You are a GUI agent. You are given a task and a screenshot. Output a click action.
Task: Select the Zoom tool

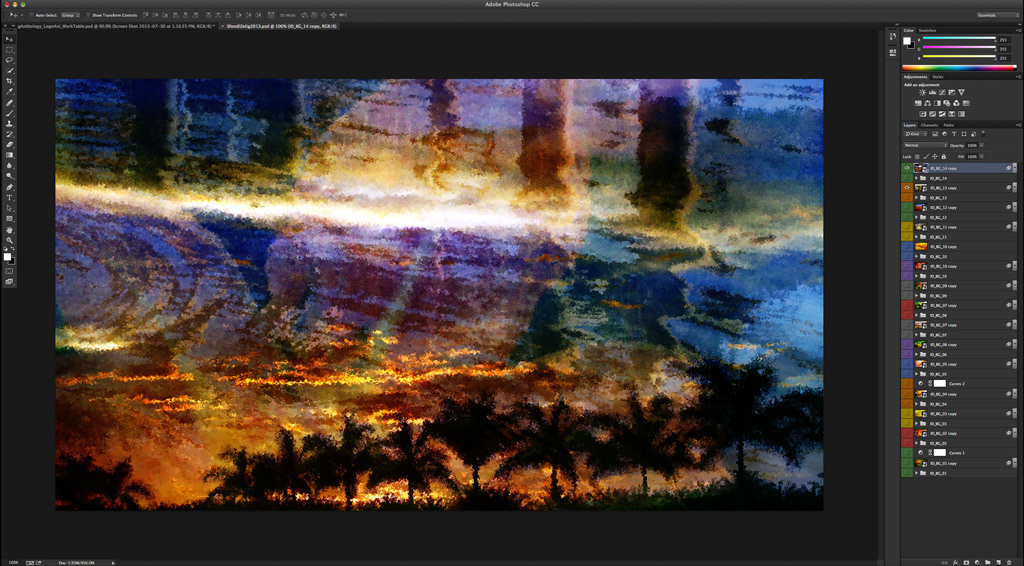[9, 240]
